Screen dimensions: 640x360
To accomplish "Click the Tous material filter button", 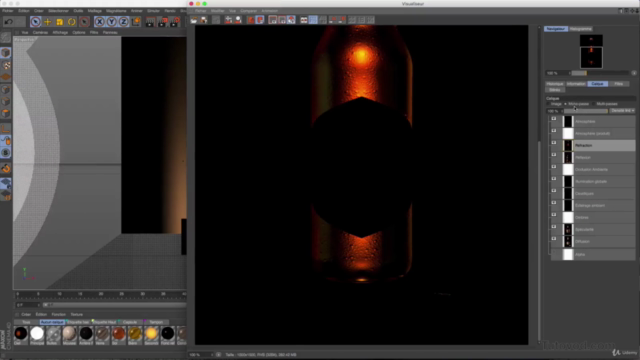I will [x=26, y=322].
